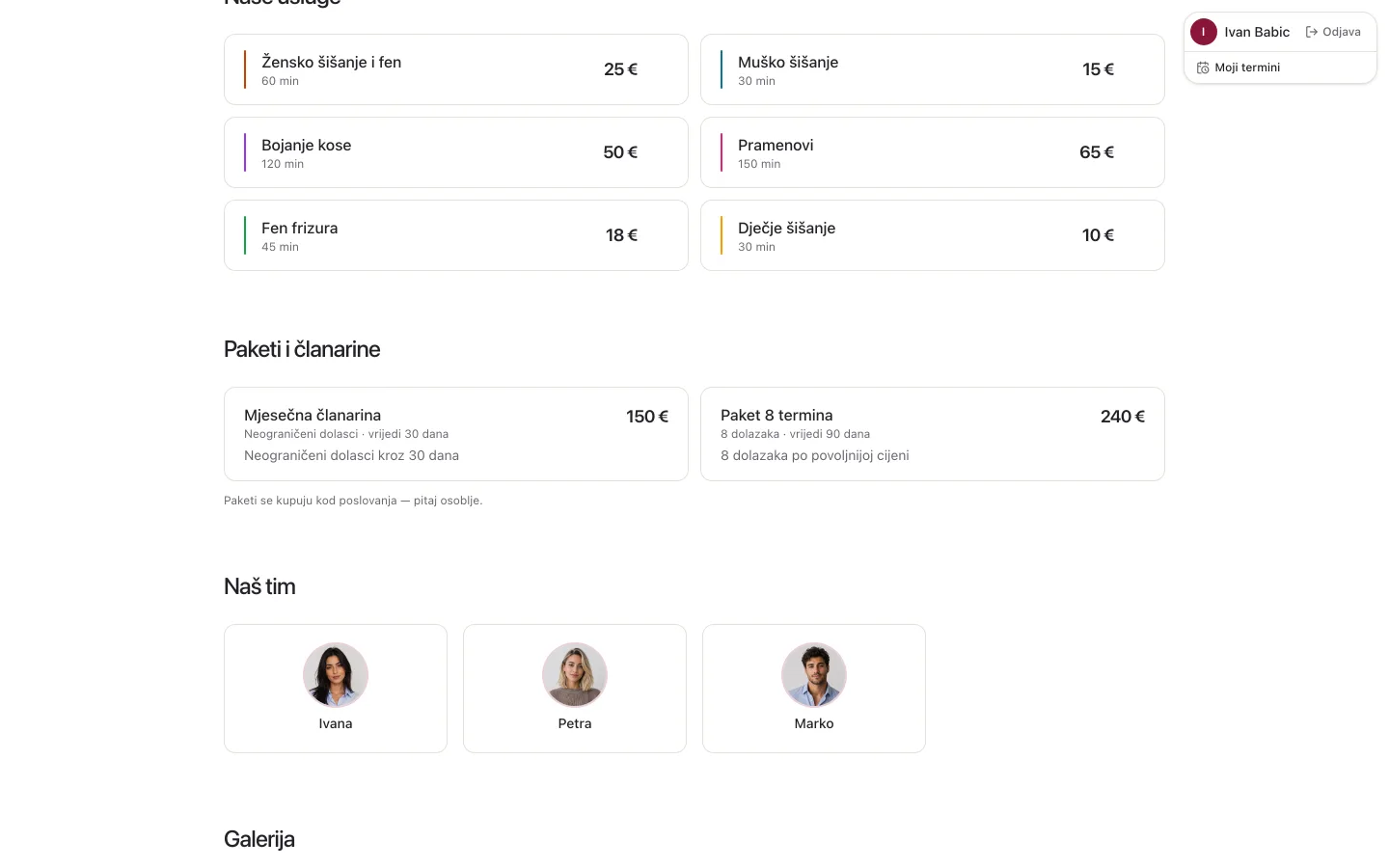Click Ivan Babic's avatar initial icon
Screen dimensions: 1389x868
tap(1203, 32)
